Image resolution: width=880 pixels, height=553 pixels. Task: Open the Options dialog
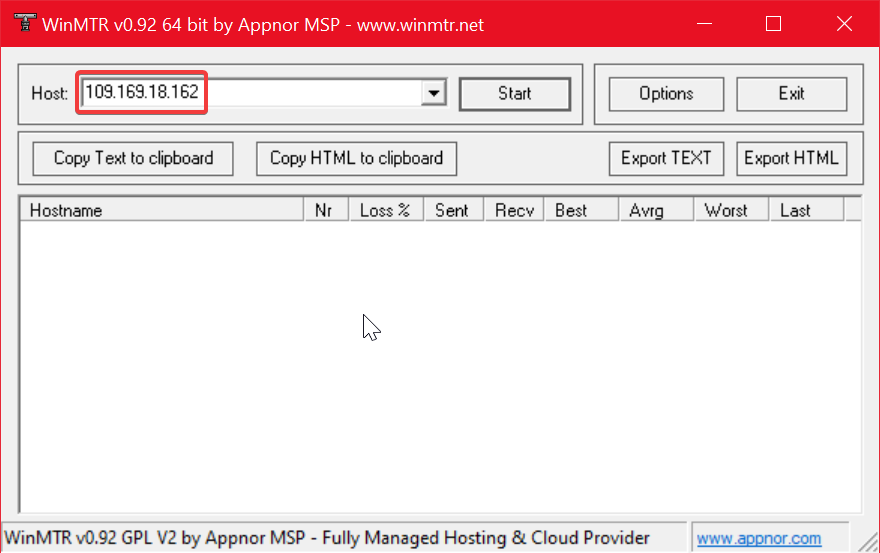pyautogui.click(x=666, y=94)
